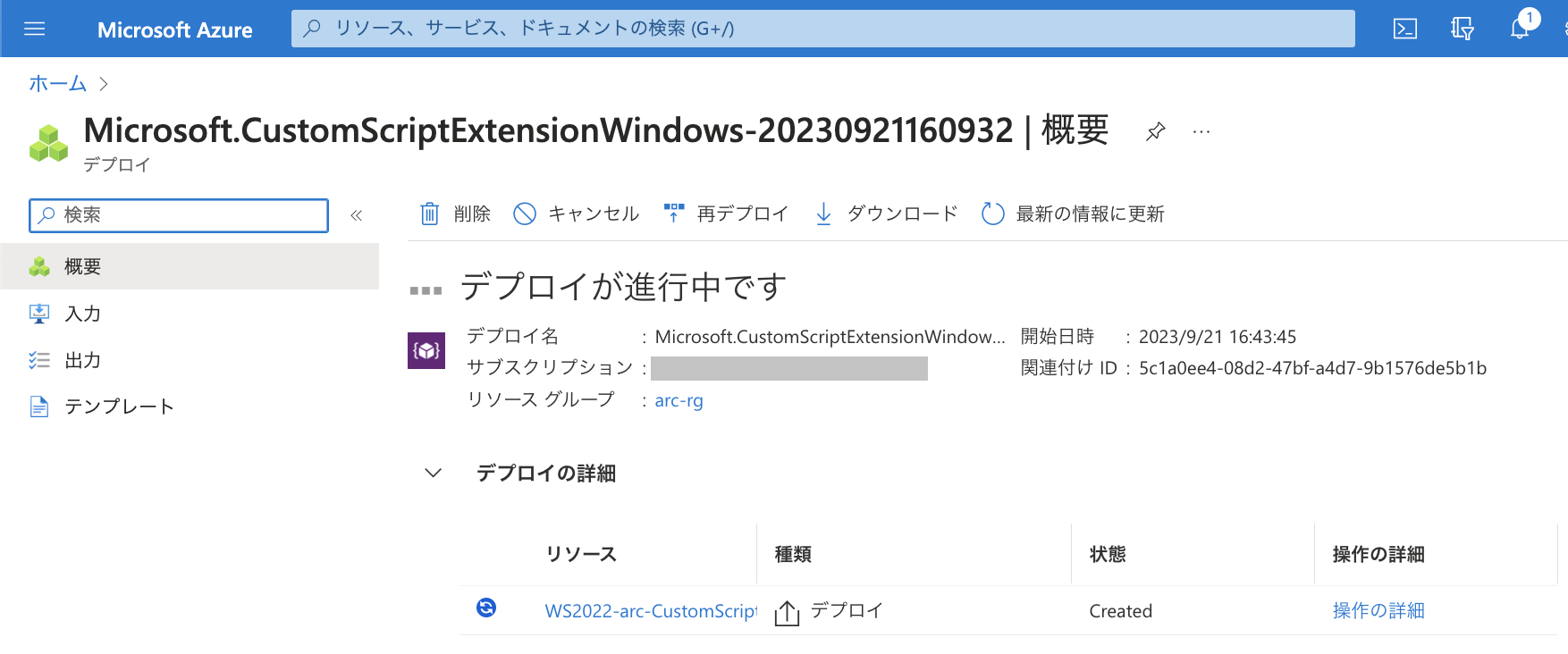Sort by 状態 column header

point(1108,554)
